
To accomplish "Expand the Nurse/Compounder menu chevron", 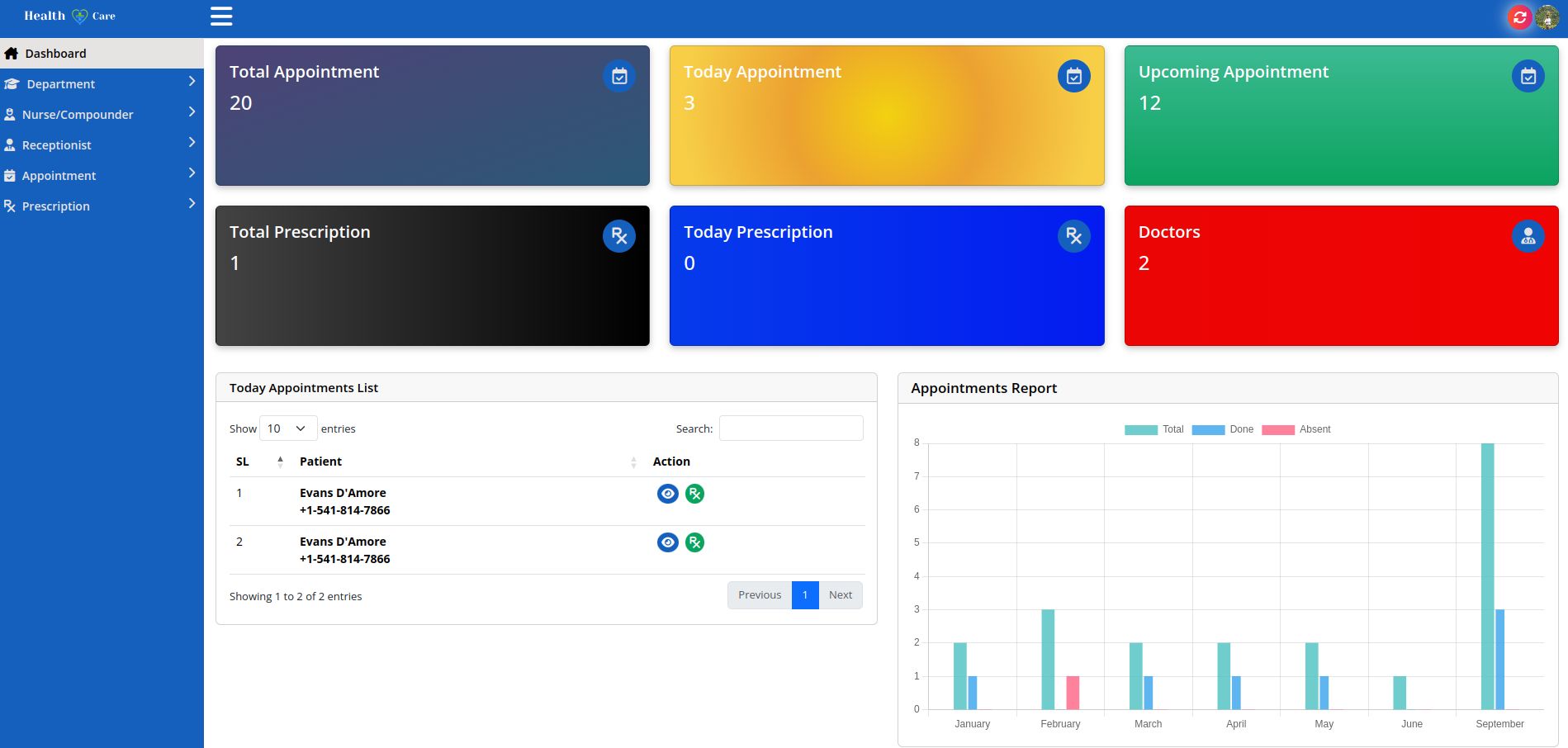I will pyautogui.click(x=192, y=111).
